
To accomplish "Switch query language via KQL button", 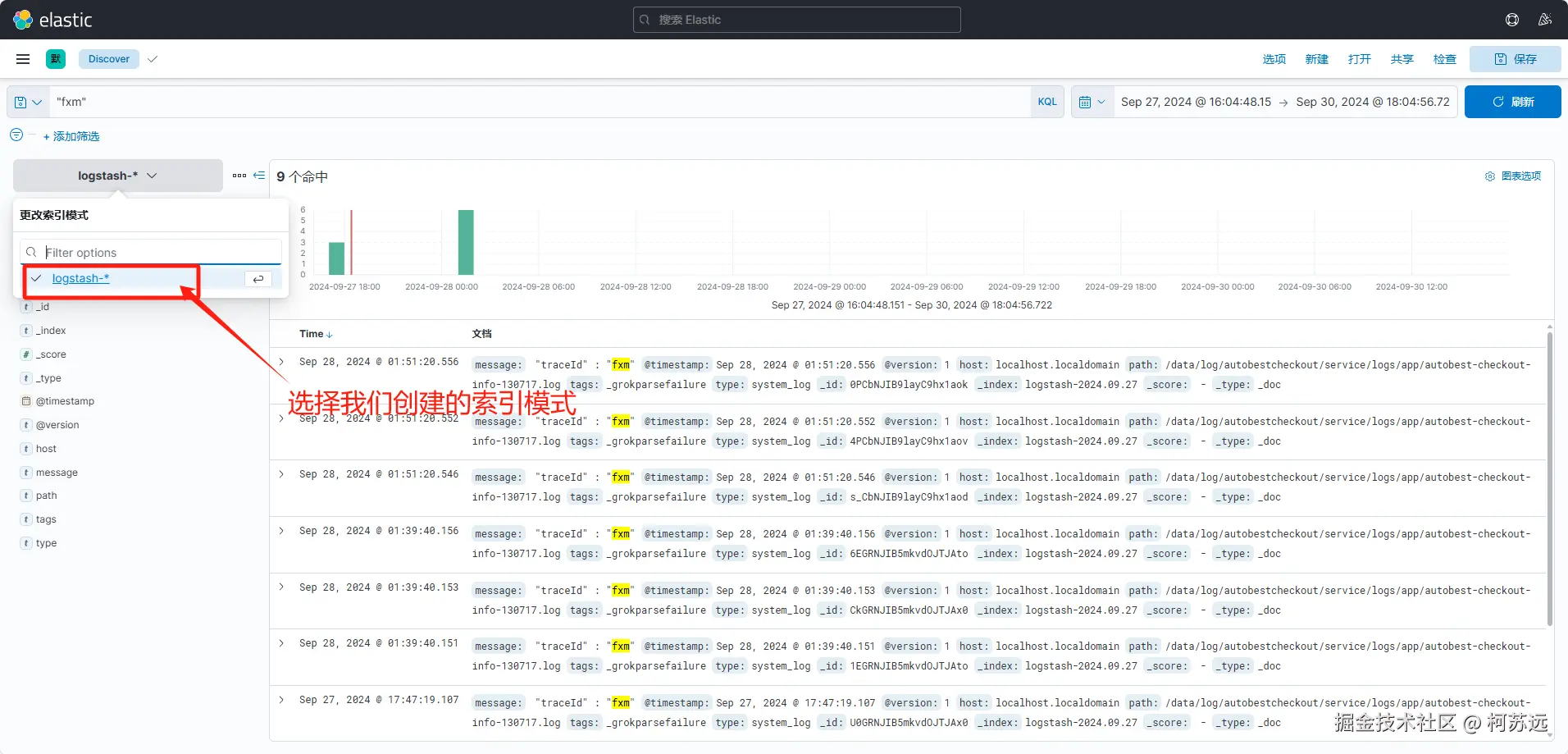I will click(1047, 102).
